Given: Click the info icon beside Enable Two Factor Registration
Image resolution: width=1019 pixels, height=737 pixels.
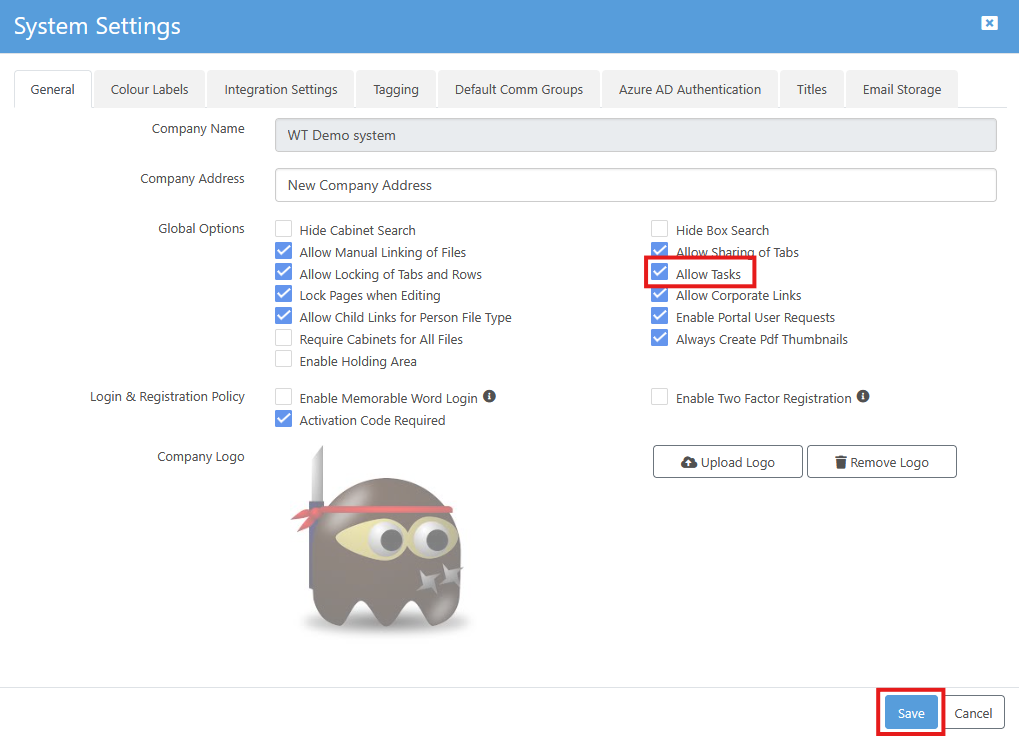Looking at the screenshot, I should point(863,396).
